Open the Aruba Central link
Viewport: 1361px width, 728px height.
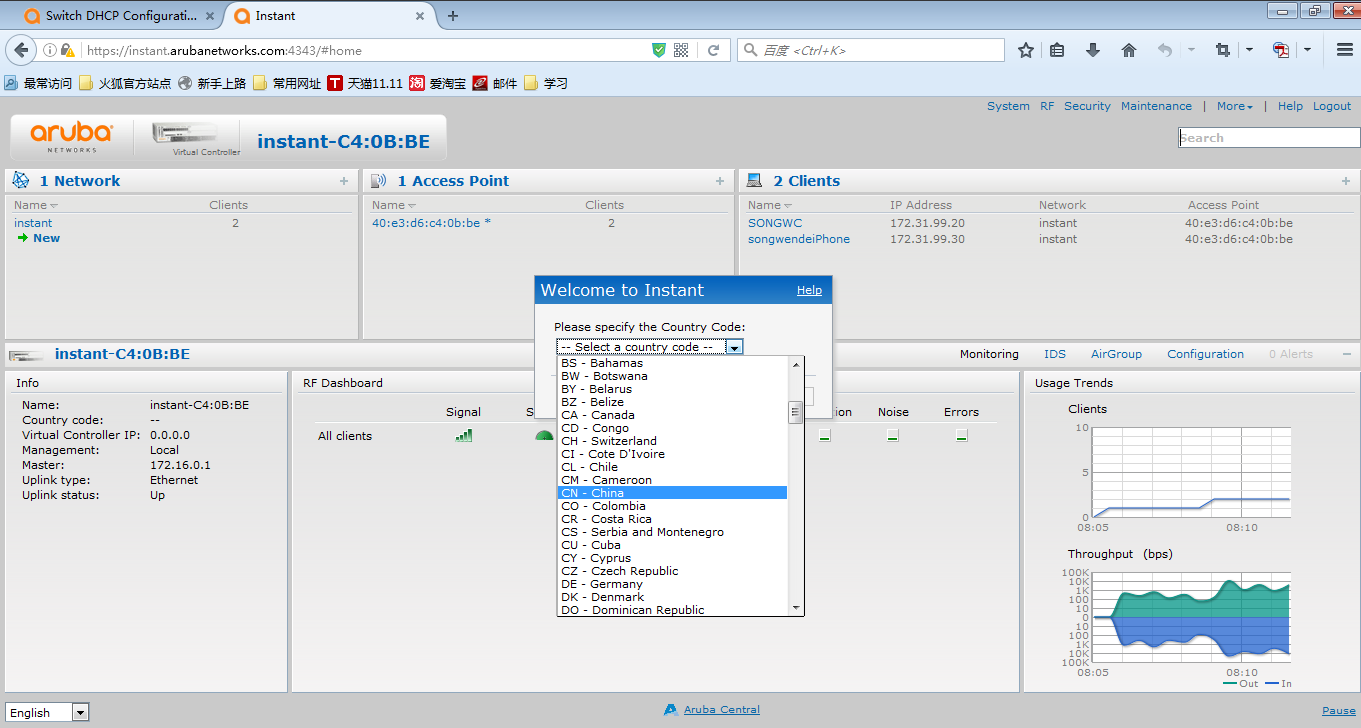pos(722,710)
